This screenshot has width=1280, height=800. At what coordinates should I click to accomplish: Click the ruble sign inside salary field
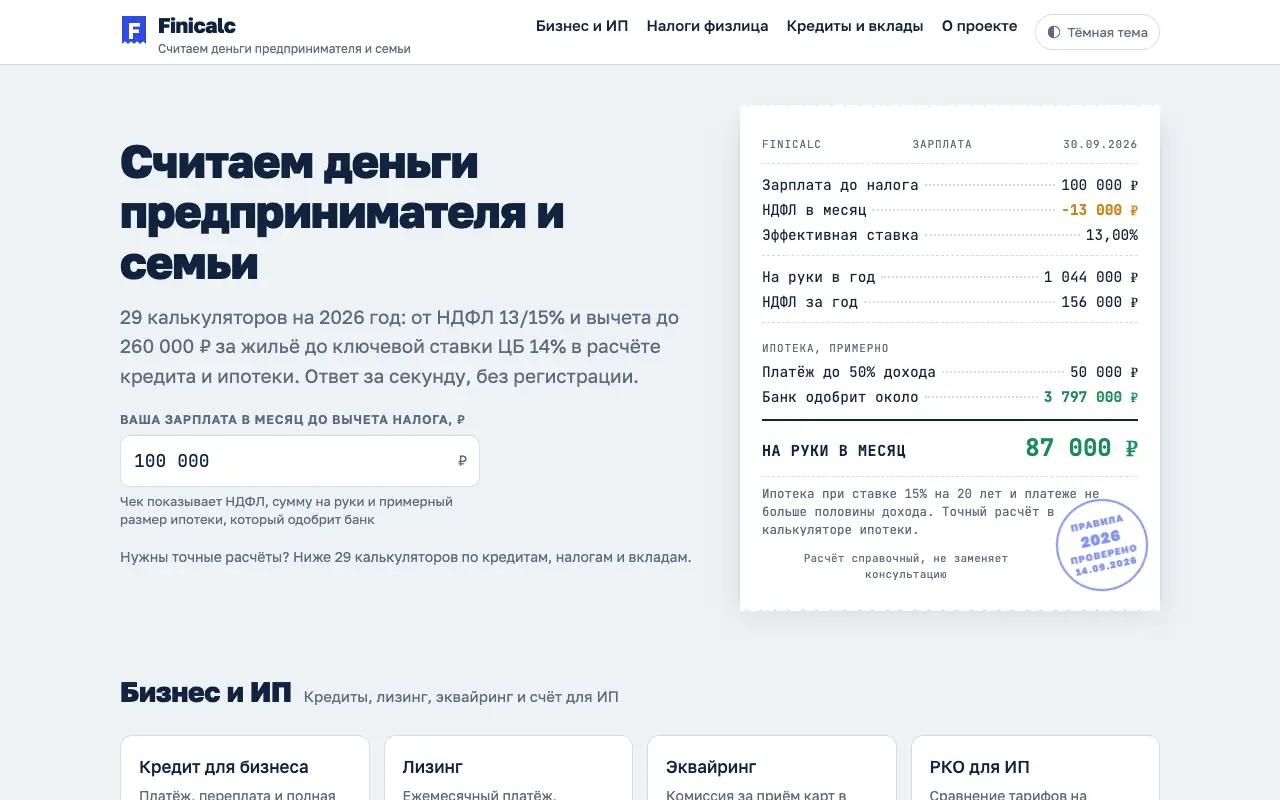462,461
